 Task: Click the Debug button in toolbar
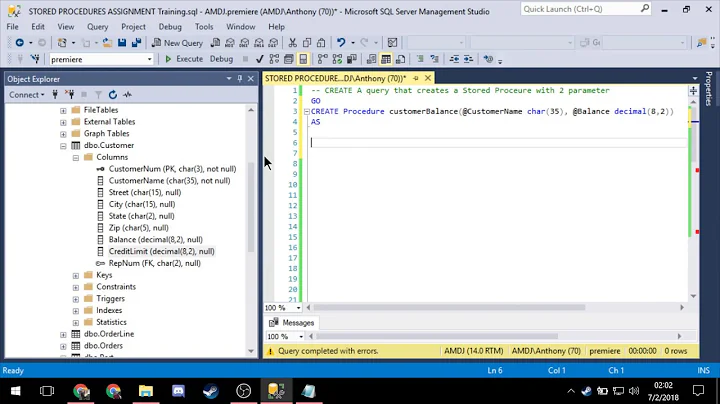coord(221,59)
